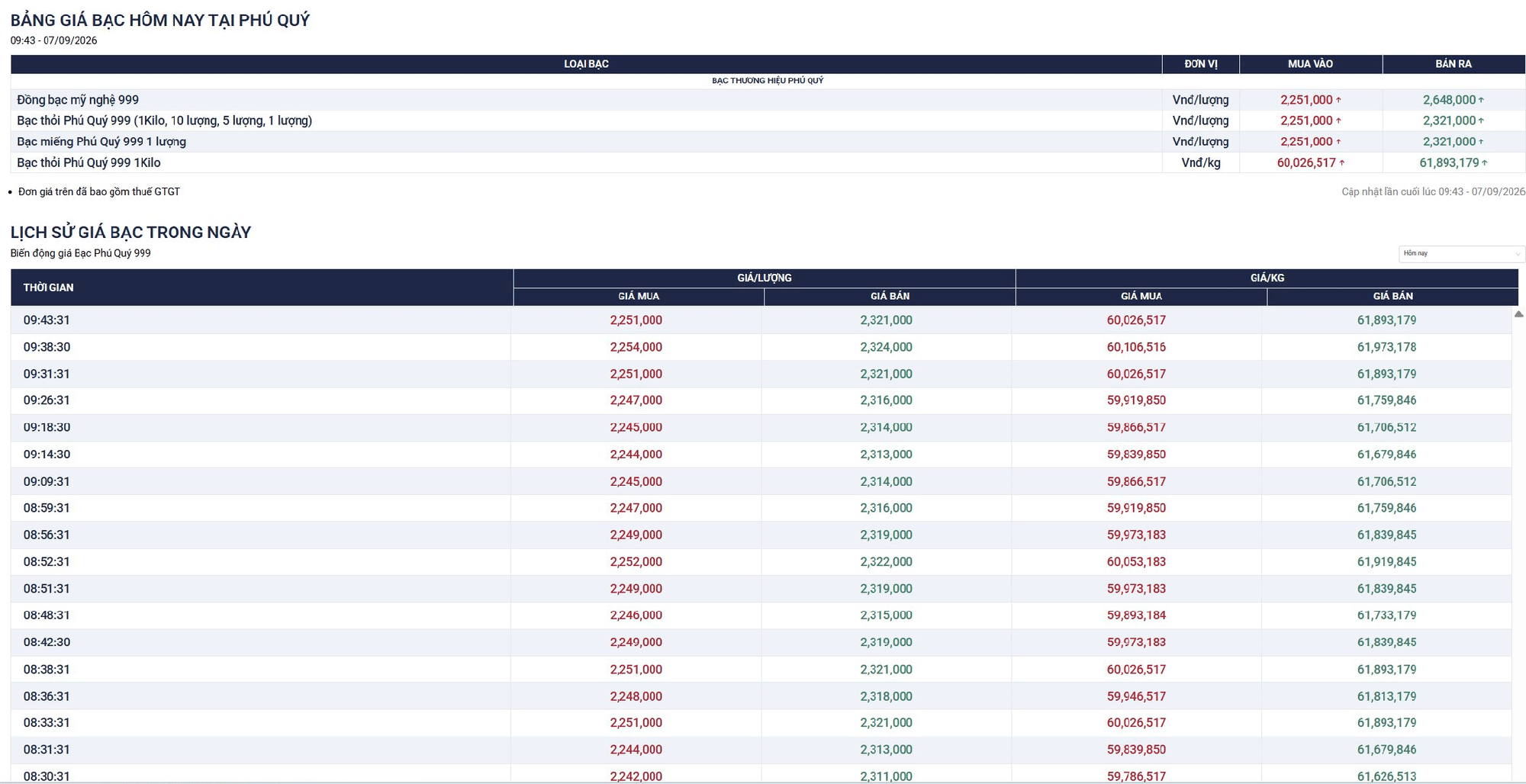Click the history table scroll-up arrow
Screen dimensions: 1526x784
pyautogui.click(x=1518, y=314)
